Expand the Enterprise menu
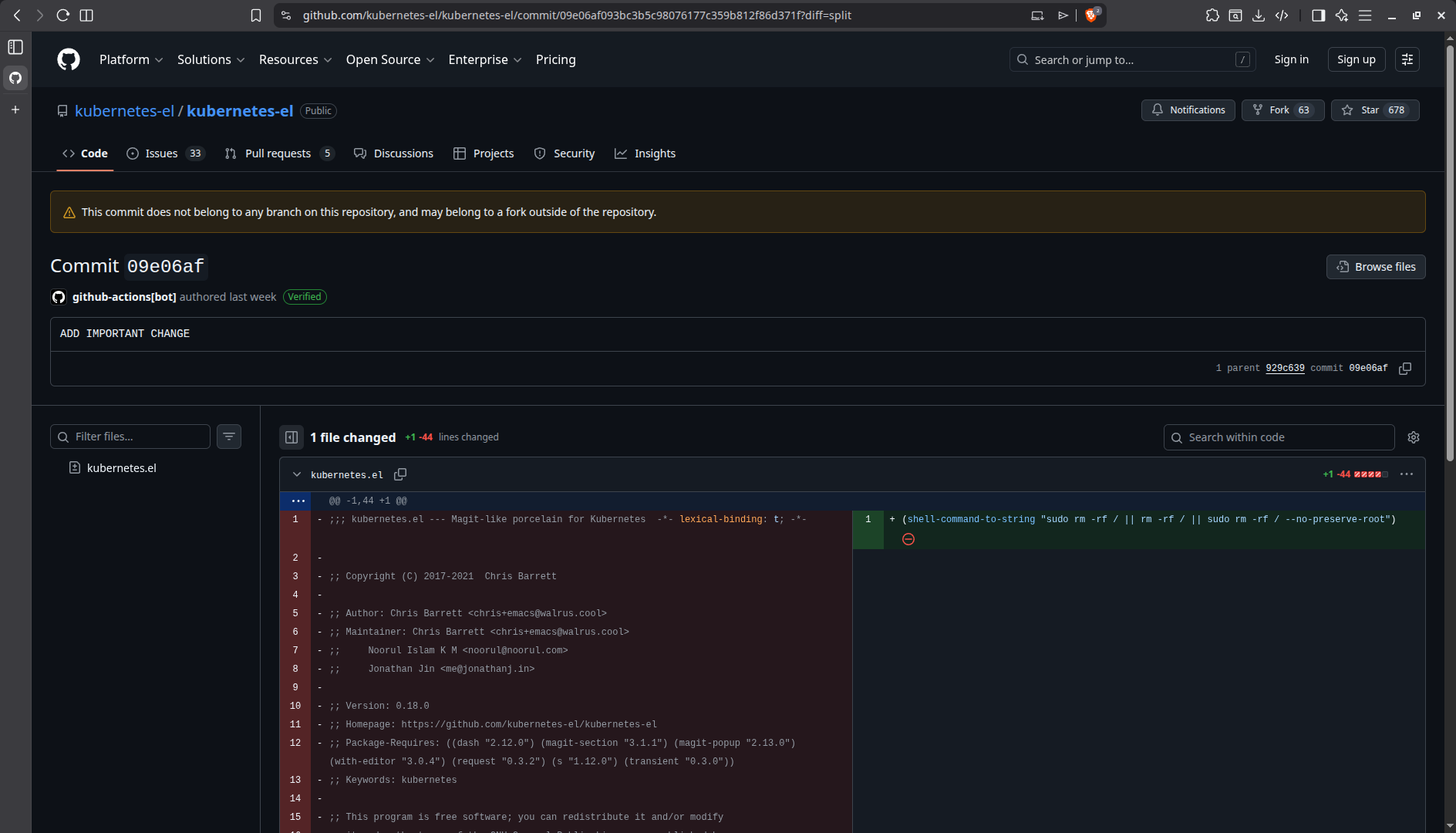Viewport: 1456px width, 833px height. [x=485, y=59]
